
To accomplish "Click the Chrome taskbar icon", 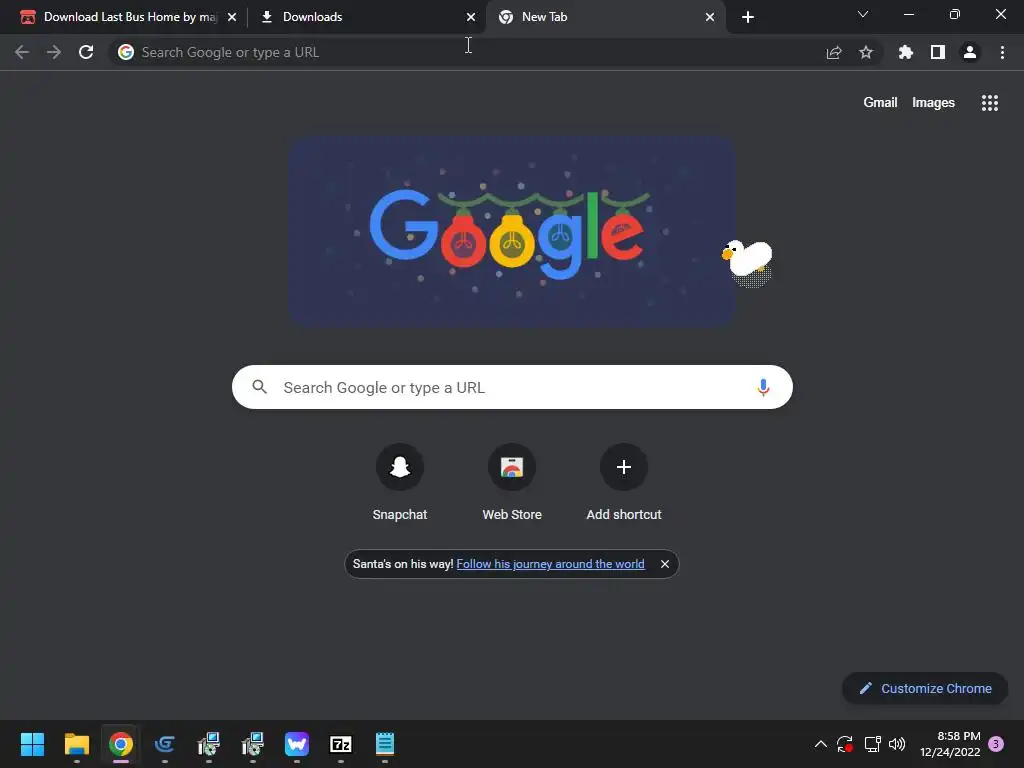I will (121, 744).
